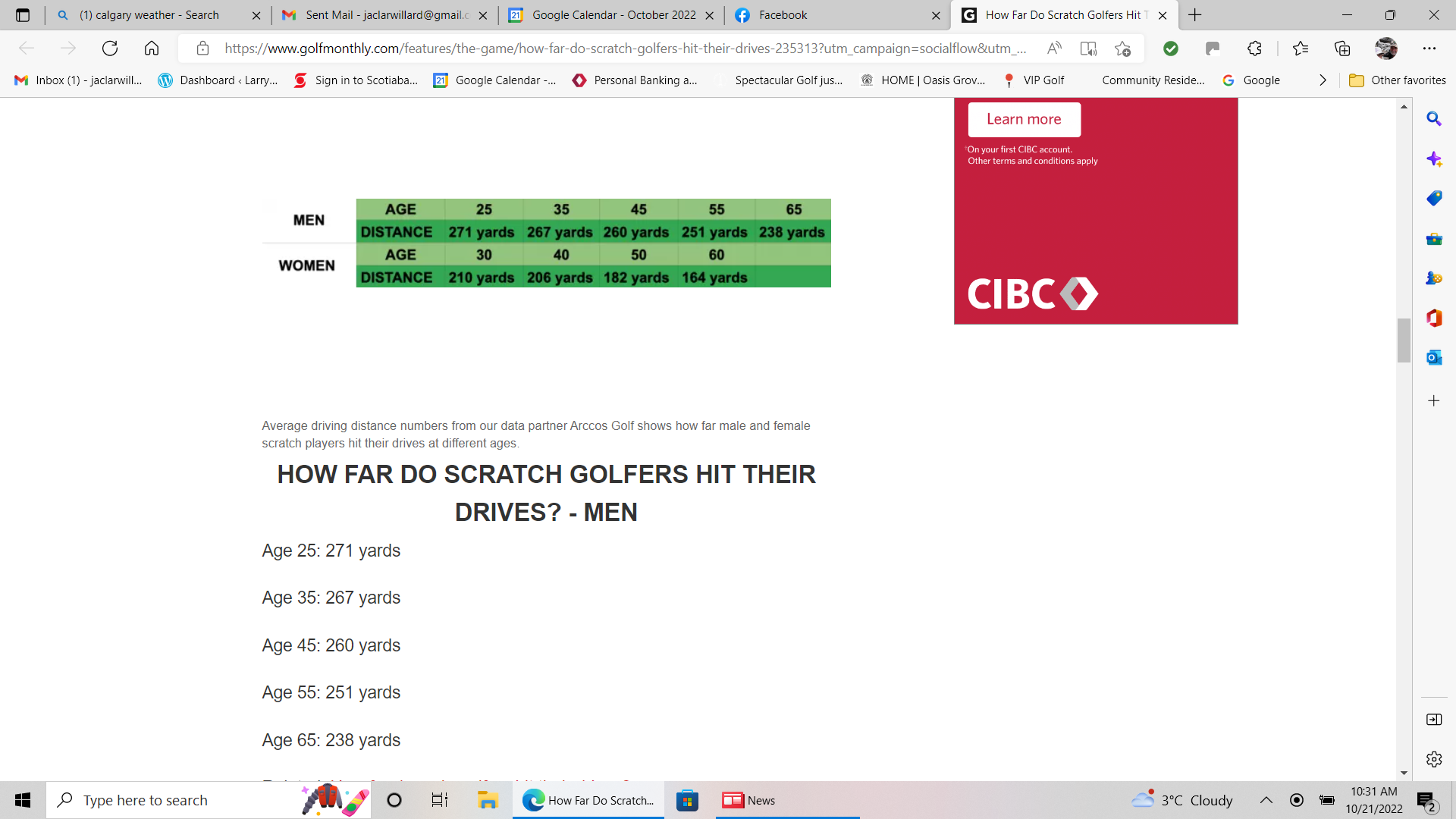Click the Home page icon

(152, 49)
